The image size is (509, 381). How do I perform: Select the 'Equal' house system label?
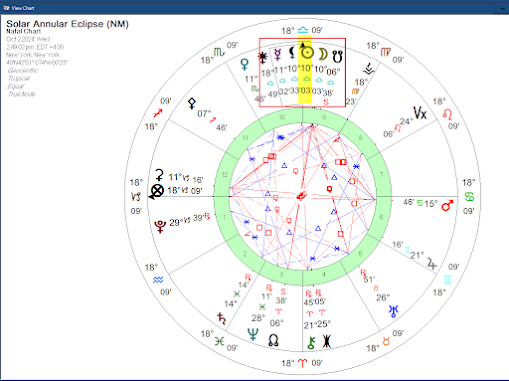(16, 86)
